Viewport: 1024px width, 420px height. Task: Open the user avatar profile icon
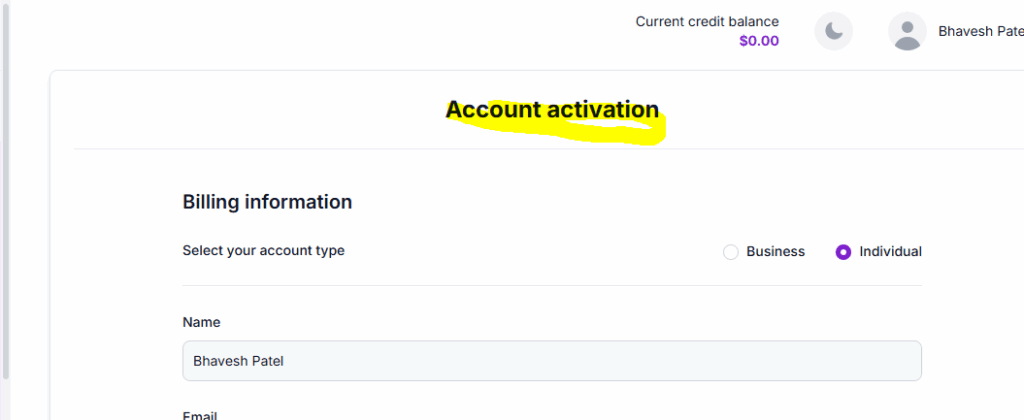[907, 31]
